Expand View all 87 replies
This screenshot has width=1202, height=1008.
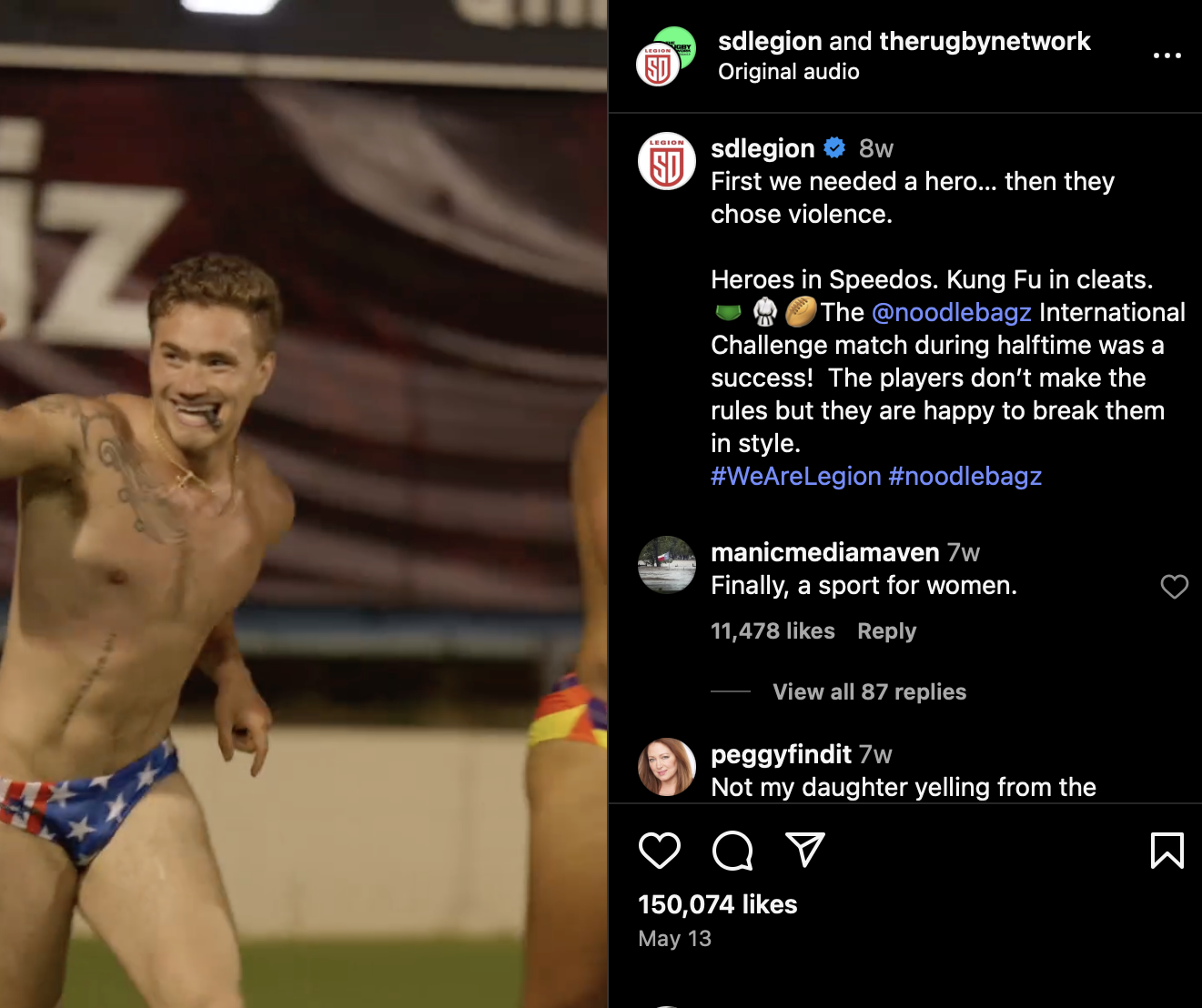[869, 691]
